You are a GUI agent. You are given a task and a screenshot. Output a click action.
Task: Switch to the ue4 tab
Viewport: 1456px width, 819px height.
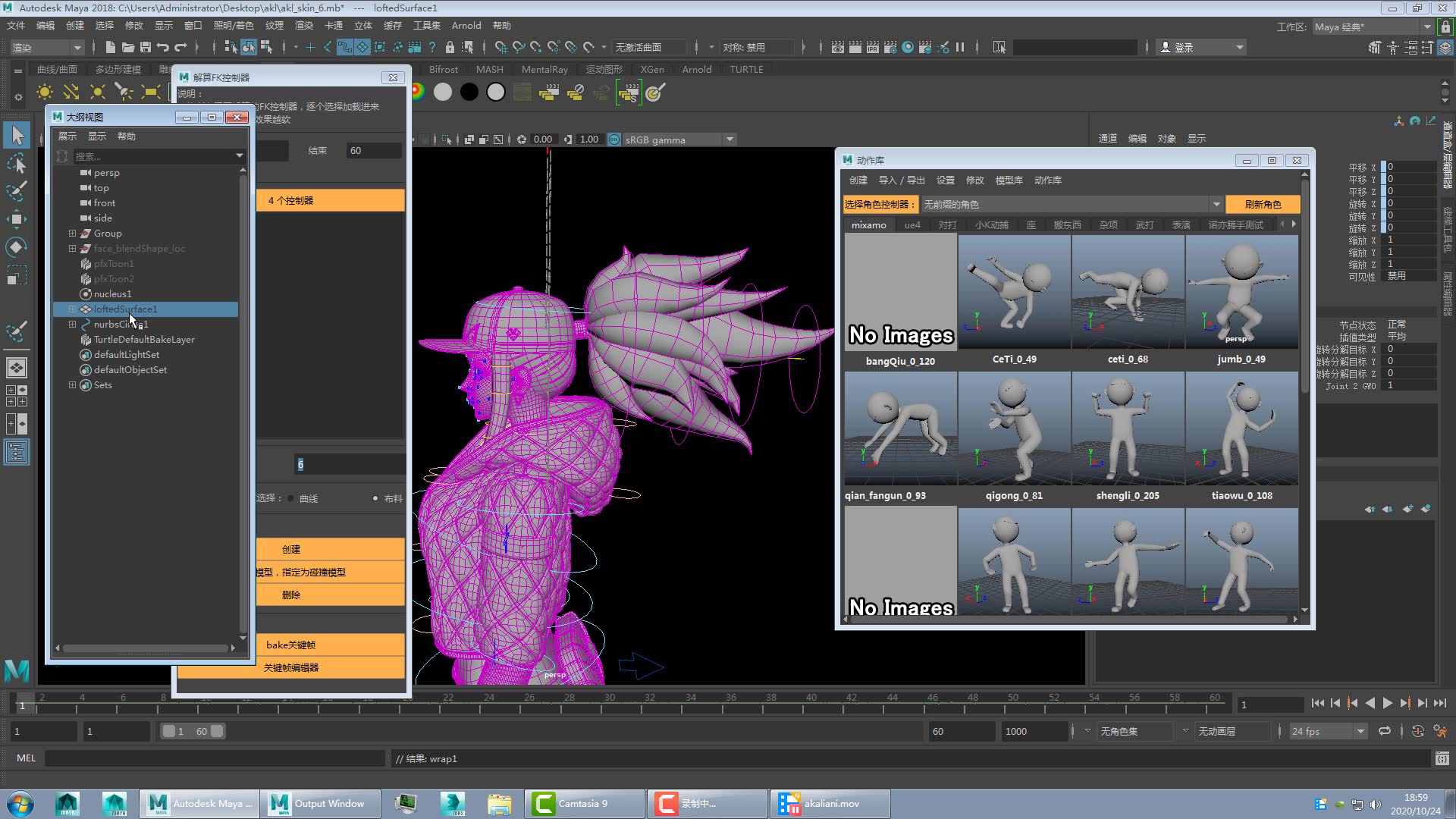[912, 225]
